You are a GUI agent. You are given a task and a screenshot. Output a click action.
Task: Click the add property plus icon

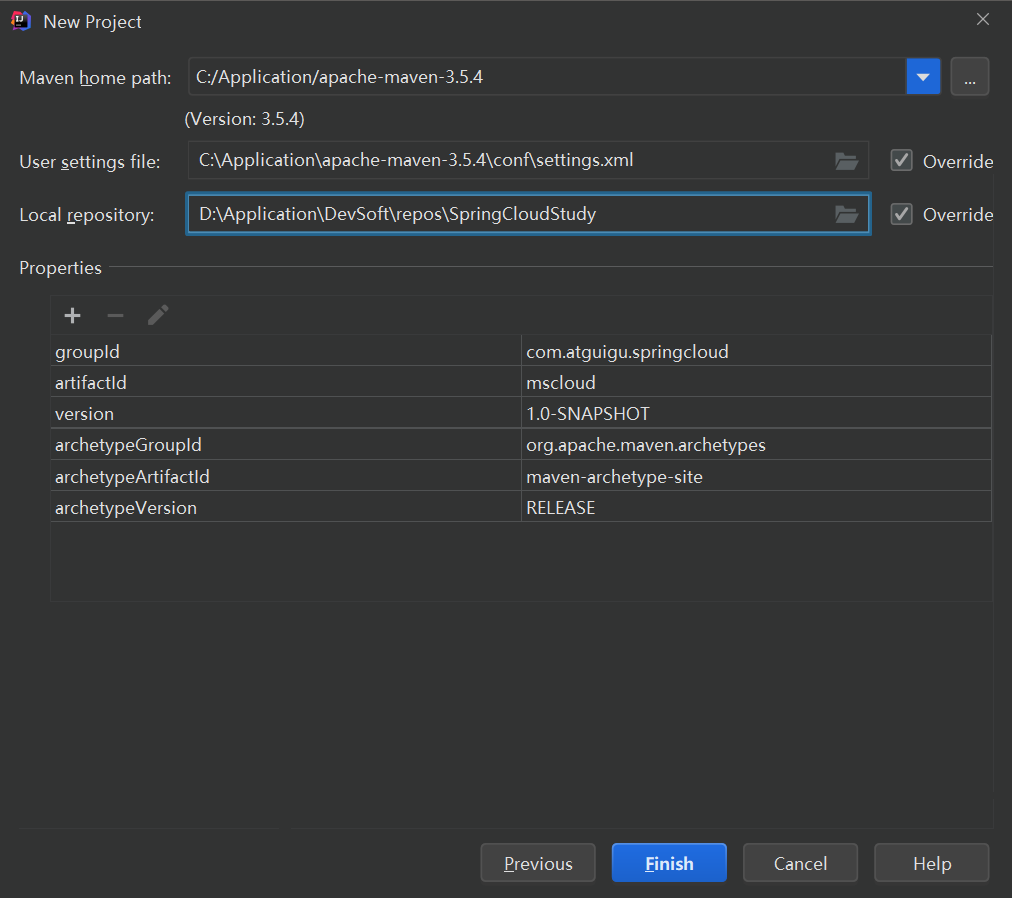[72, 316]
